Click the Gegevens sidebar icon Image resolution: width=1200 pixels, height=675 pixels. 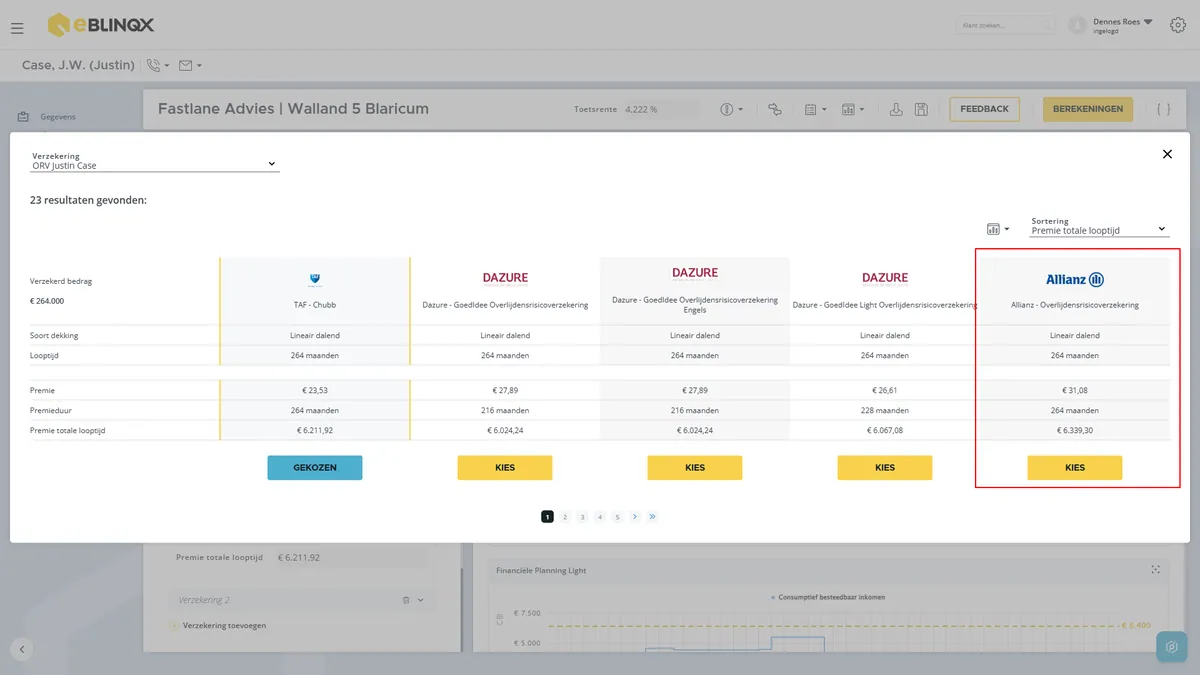pos(23,117)
